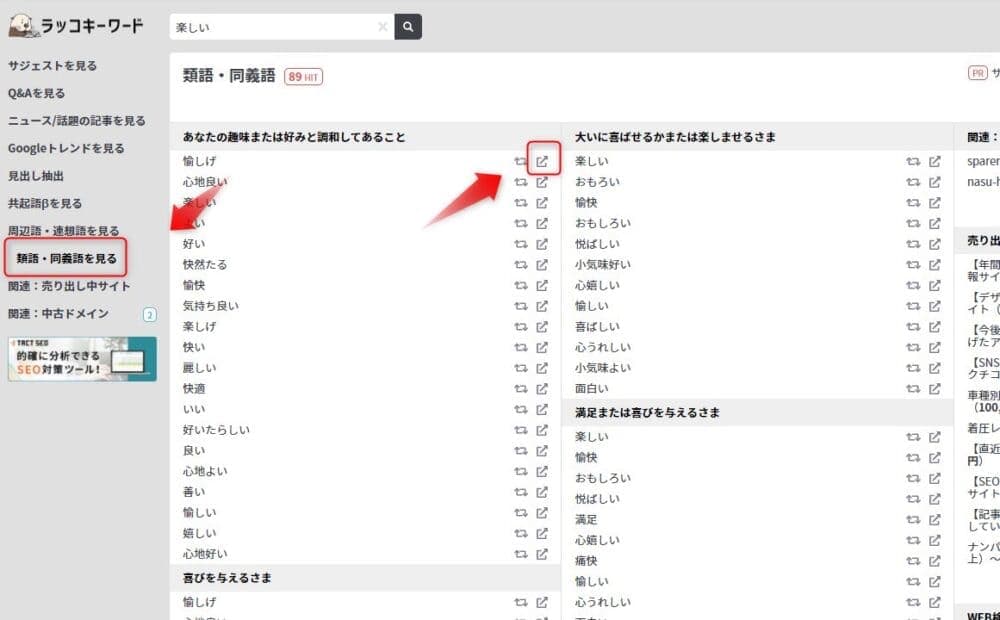Click the word 痛快
Screen dimensions: 1000x620
tap(586, 561)
